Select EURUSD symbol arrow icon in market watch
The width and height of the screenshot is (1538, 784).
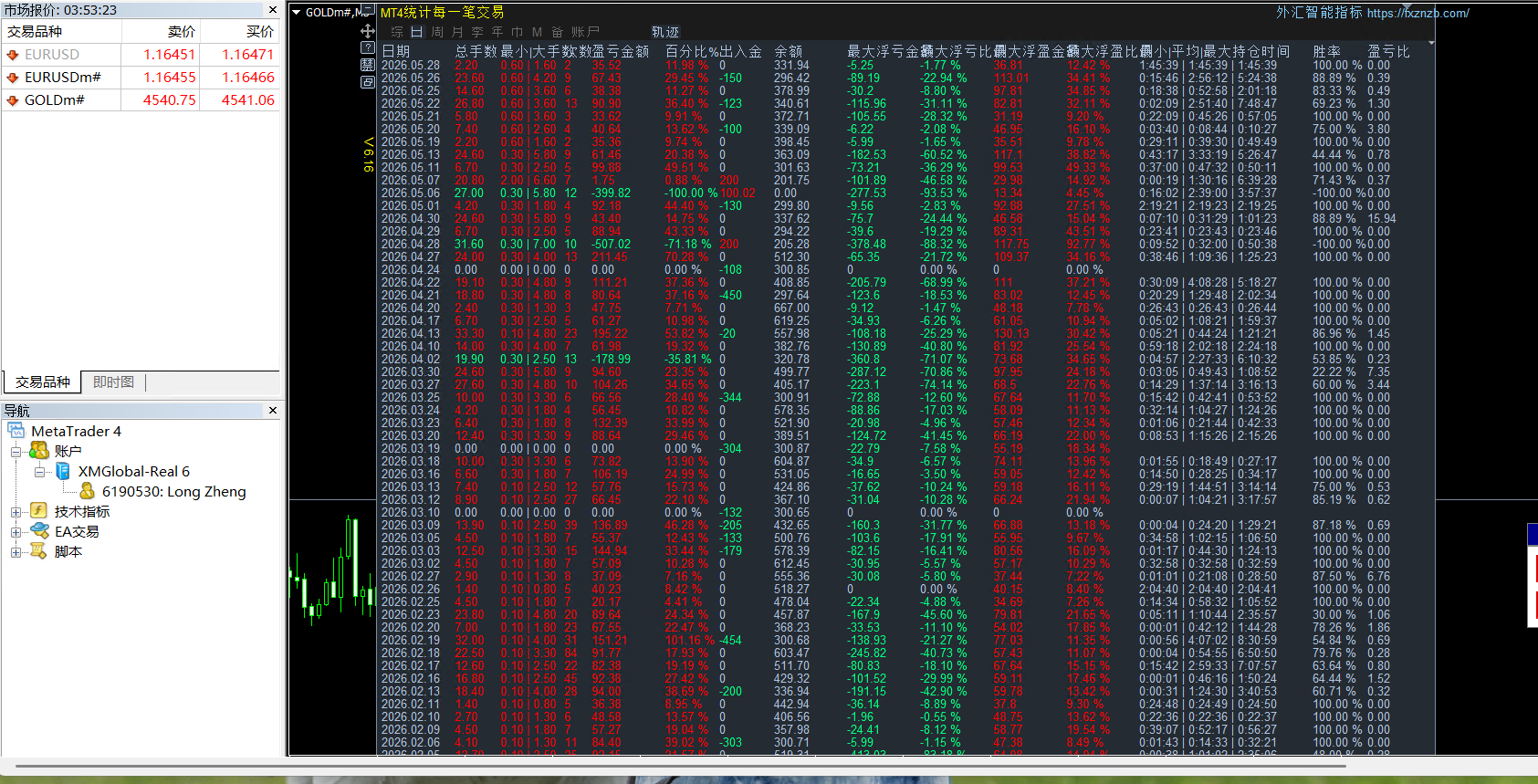pos(13,55)
